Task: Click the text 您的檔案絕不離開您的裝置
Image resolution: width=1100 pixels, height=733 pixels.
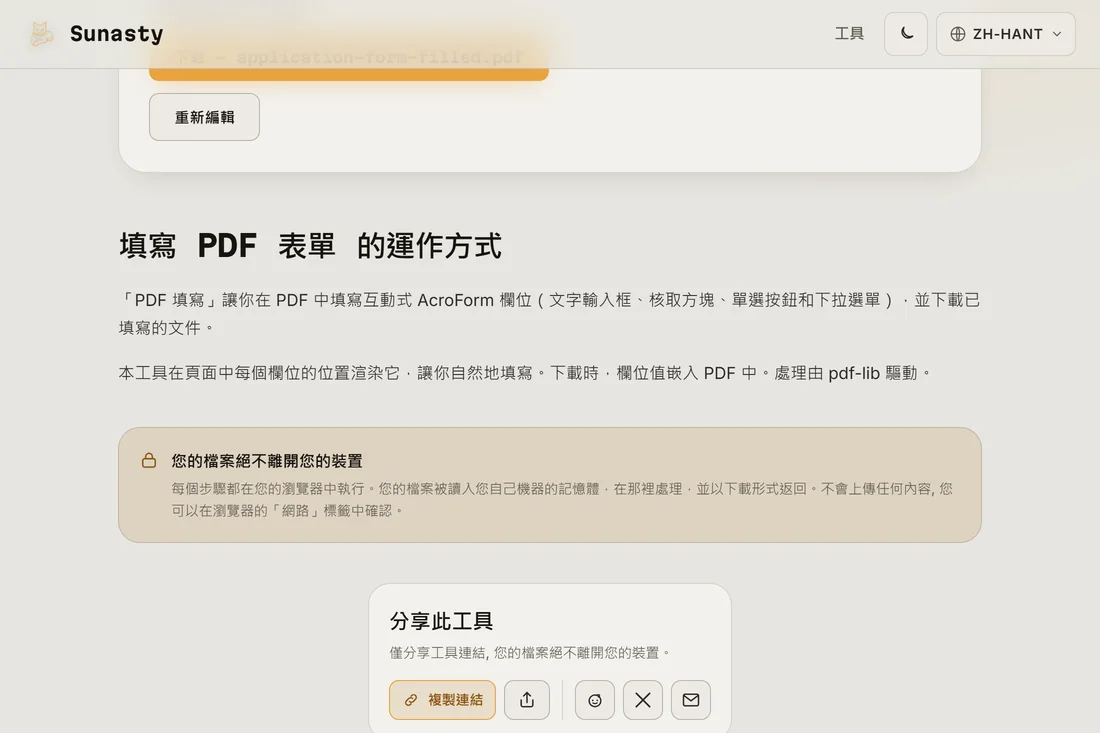Action: pyautogui.click(x=267, y=461)
